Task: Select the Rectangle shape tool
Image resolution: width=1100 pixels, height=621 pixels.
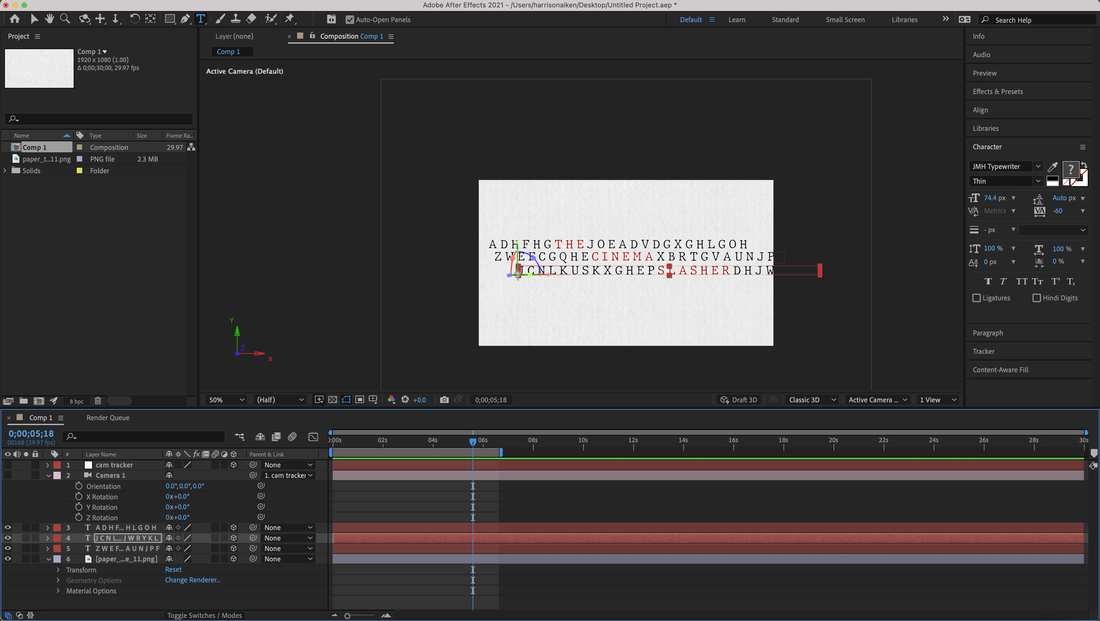Action: [170, 19]
